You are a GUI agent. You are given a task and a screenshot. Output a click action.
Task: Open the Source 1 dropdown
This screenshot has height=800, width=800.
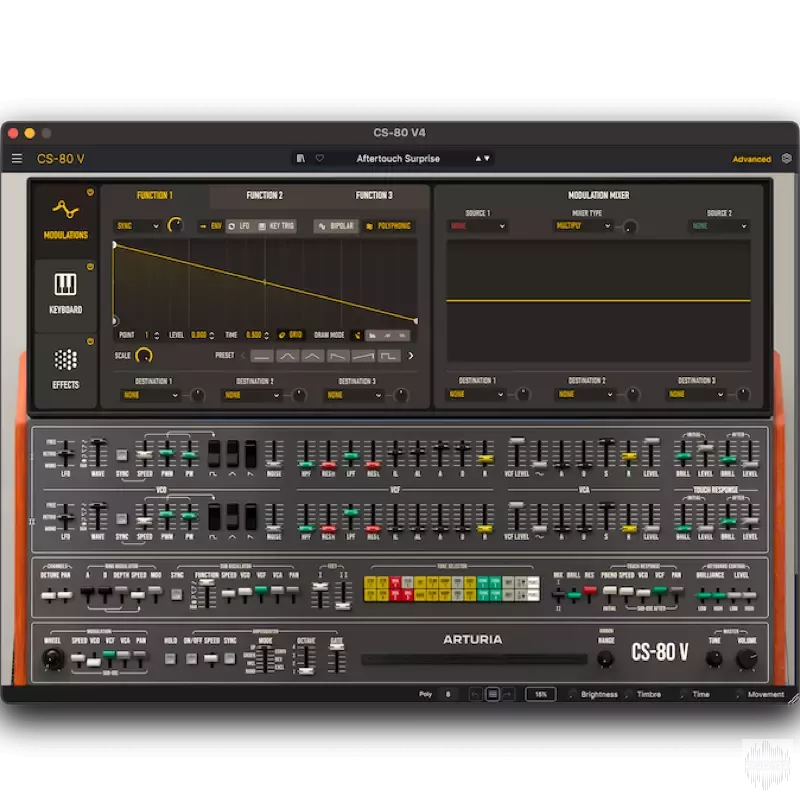477,226
